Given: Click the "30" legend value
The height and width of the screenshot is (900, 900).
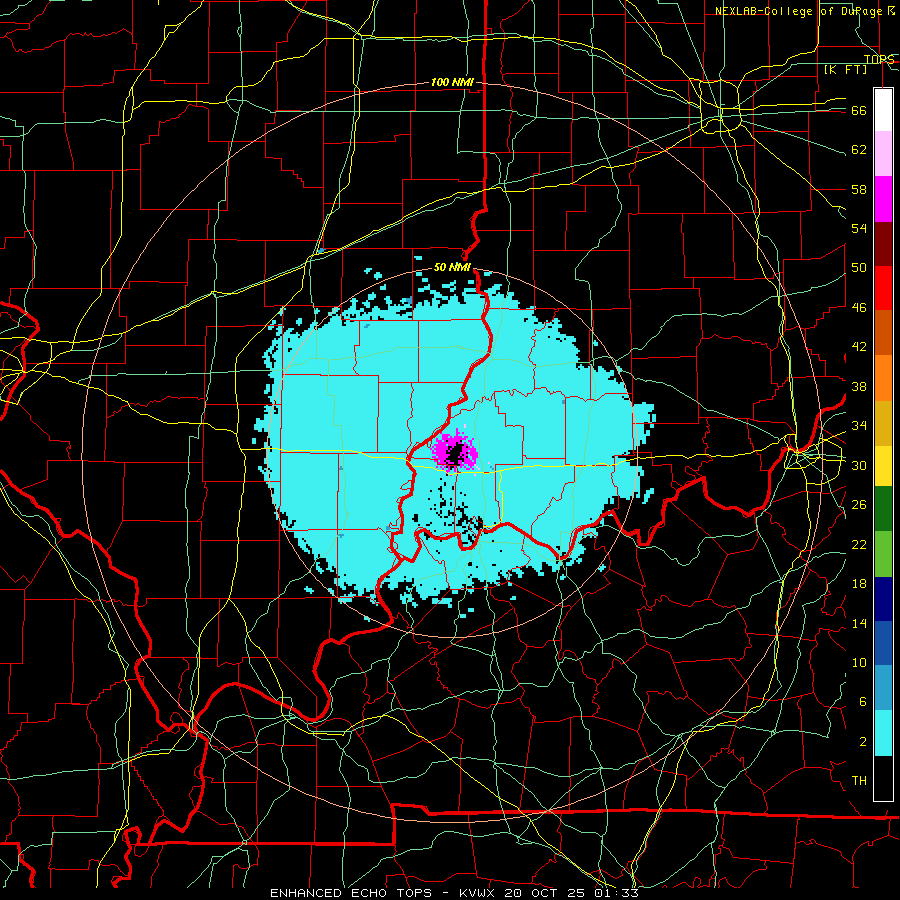Looking at the screenshot, I should click(x=859, y=465).
